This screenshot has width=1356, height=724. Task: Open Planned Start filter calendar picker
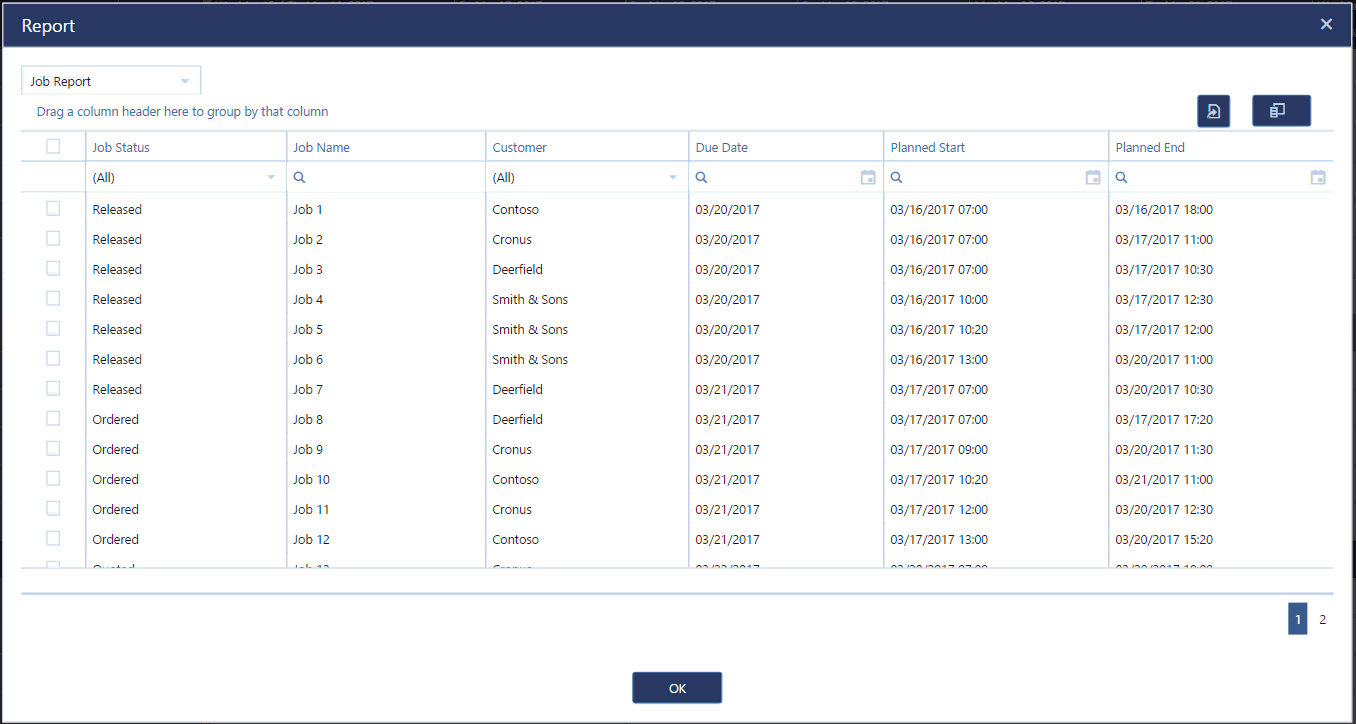(1093, 178)
